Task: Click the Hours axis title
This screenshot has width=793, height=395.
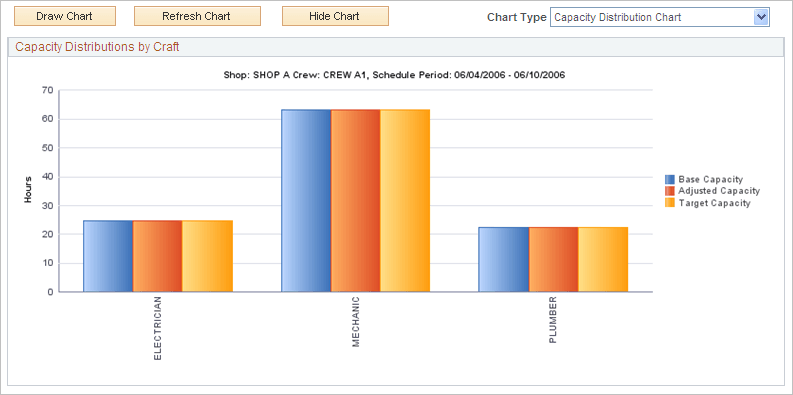Action: pos(28,190)
